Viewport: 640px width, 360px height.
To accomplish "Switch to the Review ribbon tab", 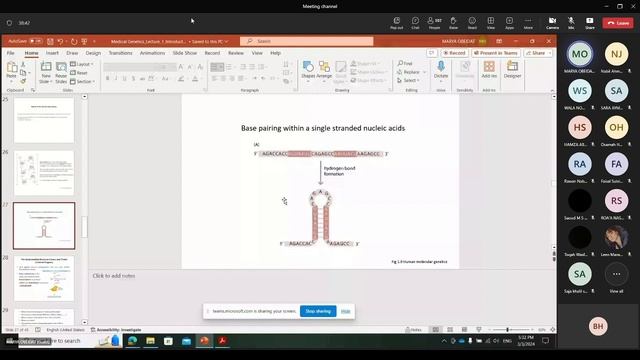I will 236,53.
